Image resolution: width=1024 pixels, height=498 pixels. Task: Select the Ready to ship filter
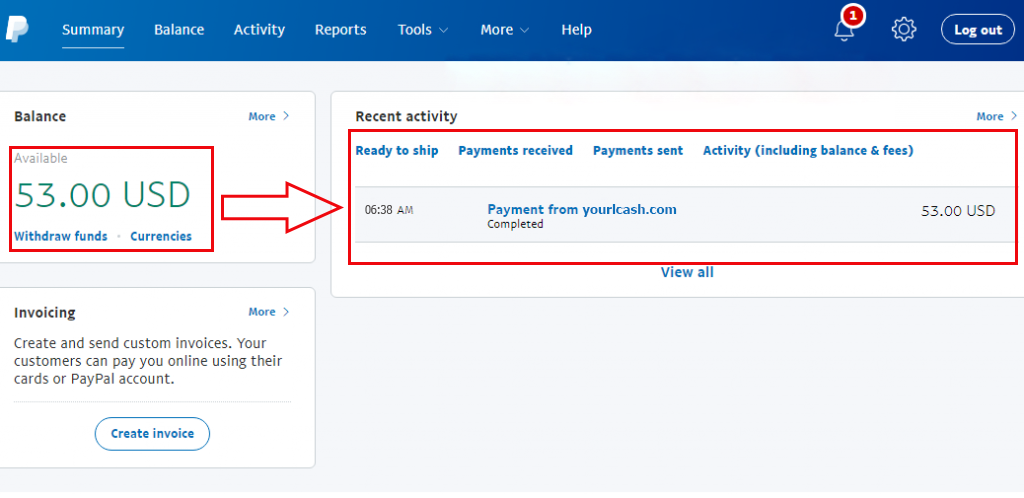[397, 151]
